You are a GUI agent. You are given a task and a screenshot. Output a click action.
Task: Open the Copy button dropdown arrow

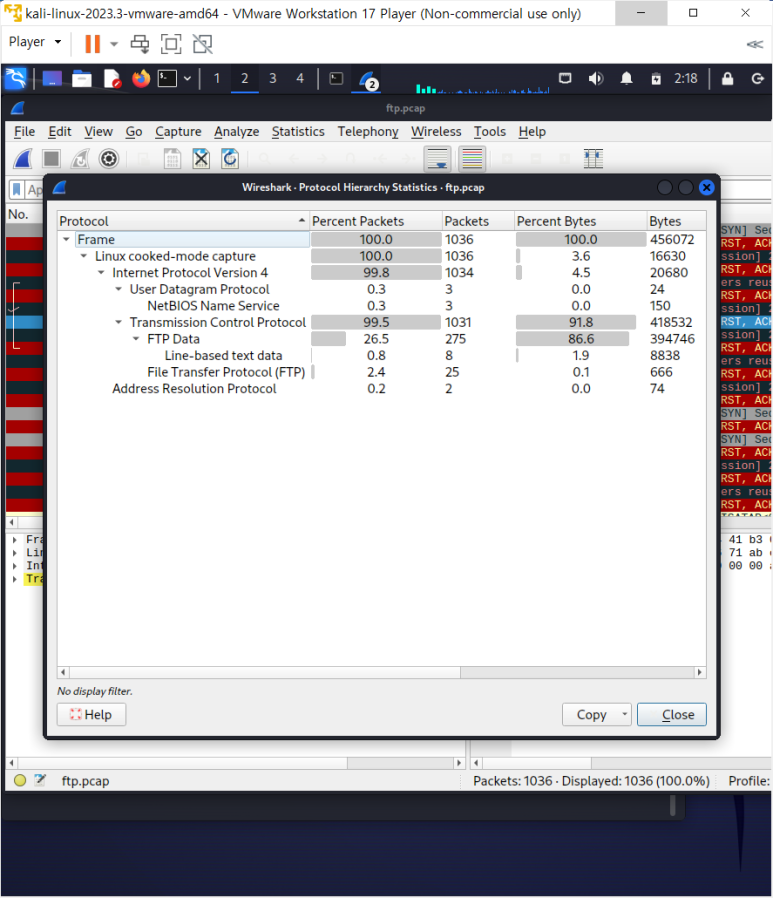click(624, 714)
